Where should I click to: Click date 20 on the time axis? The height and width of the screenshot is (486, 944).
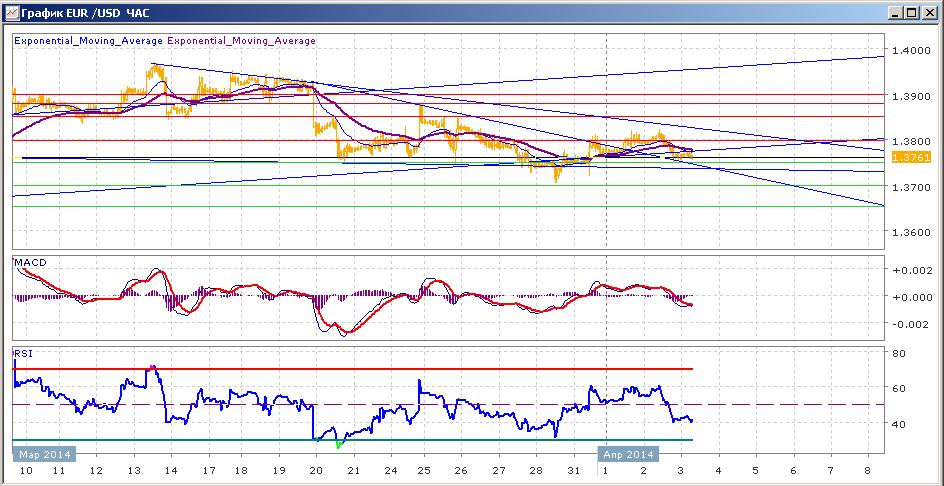[317, 470]
